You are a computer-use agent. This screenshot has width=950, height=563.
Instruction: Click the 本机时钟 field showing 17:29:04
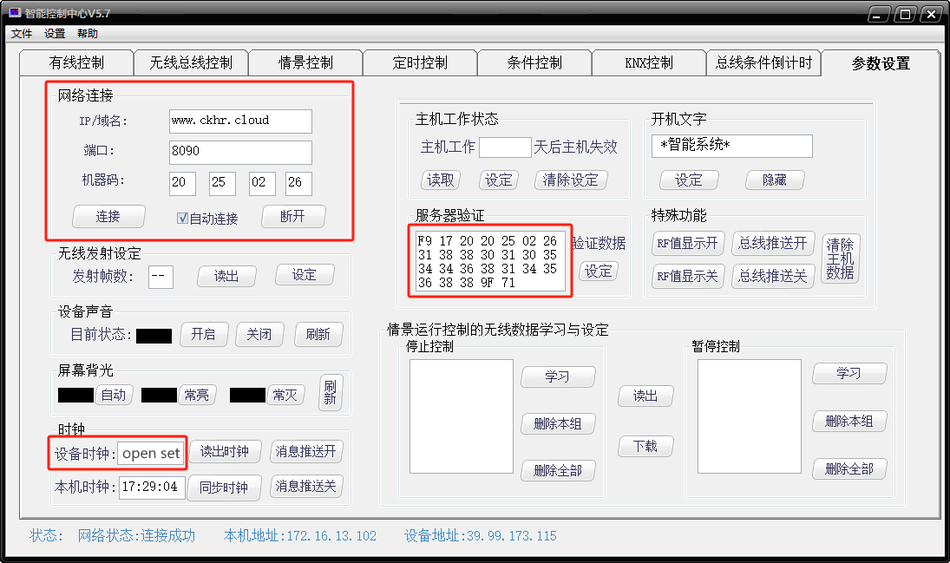pos(151,487)
